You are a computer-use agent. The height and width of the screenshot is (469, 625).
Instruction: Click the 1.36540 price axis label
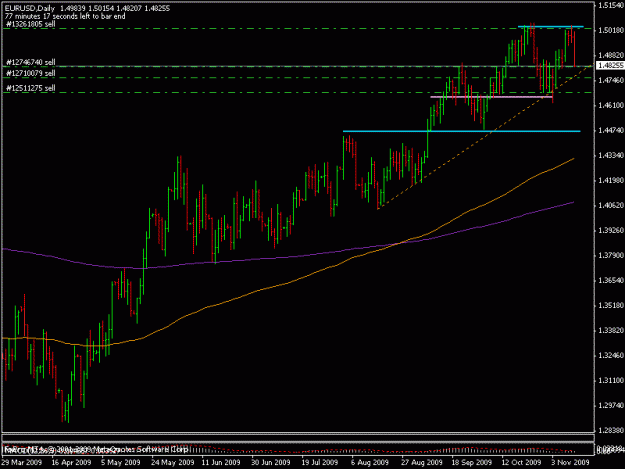[x=611, y=281]
